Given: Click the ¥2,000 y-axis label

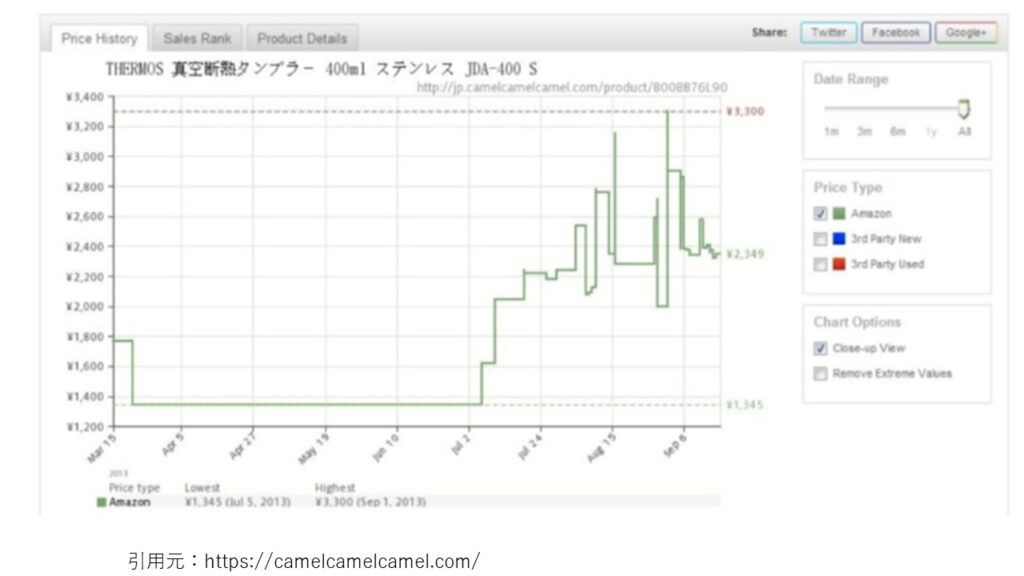Looking at the screenshot, I should pos(85,307).
